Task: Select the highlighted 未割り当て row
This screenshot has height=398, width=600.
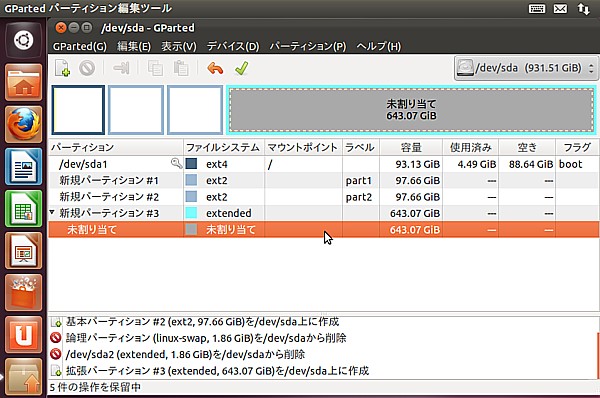Action: pyautogui.click(x=324, y=230)
